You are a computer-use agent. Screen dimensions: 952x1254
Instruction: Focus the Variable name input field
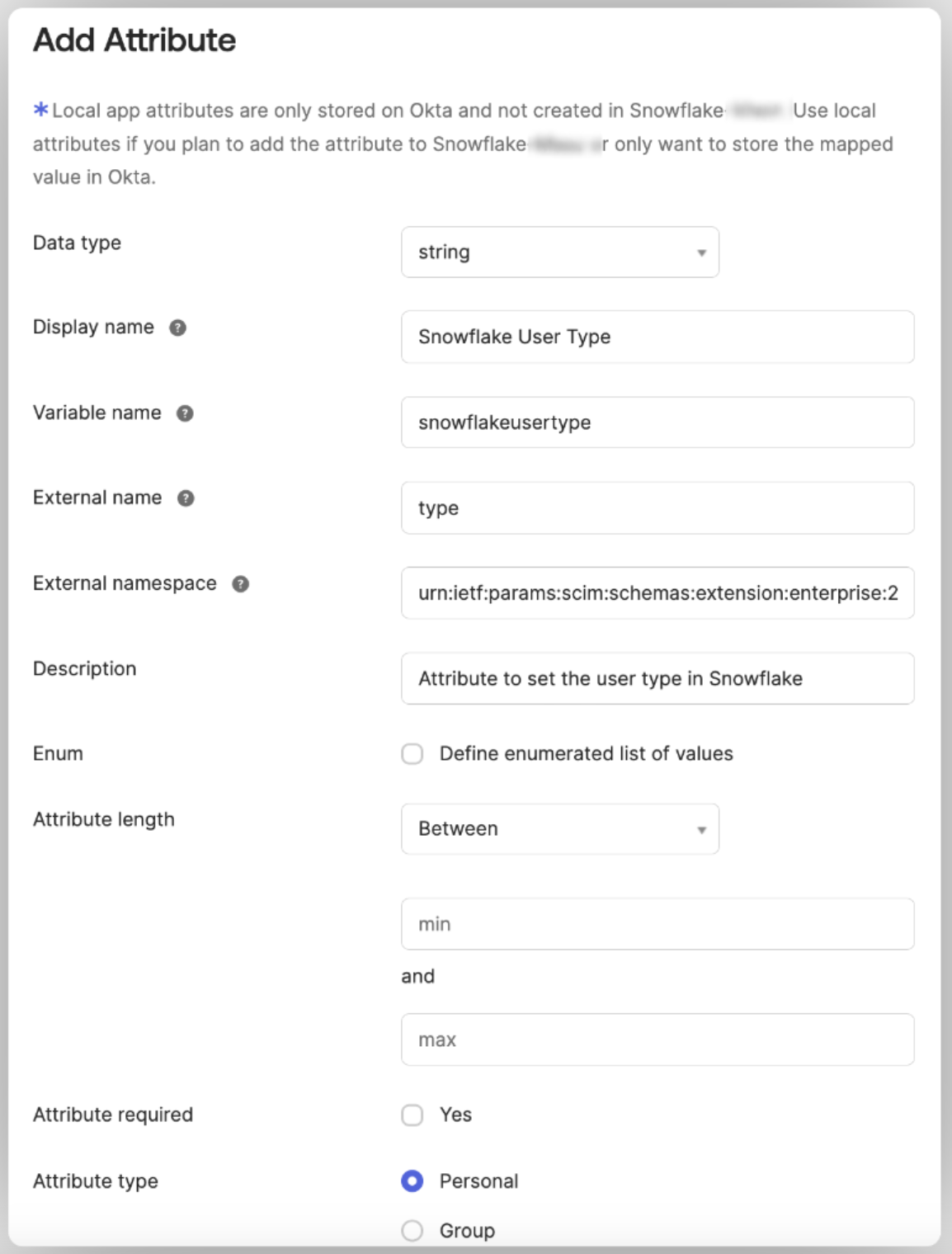[x=657, y=422]
